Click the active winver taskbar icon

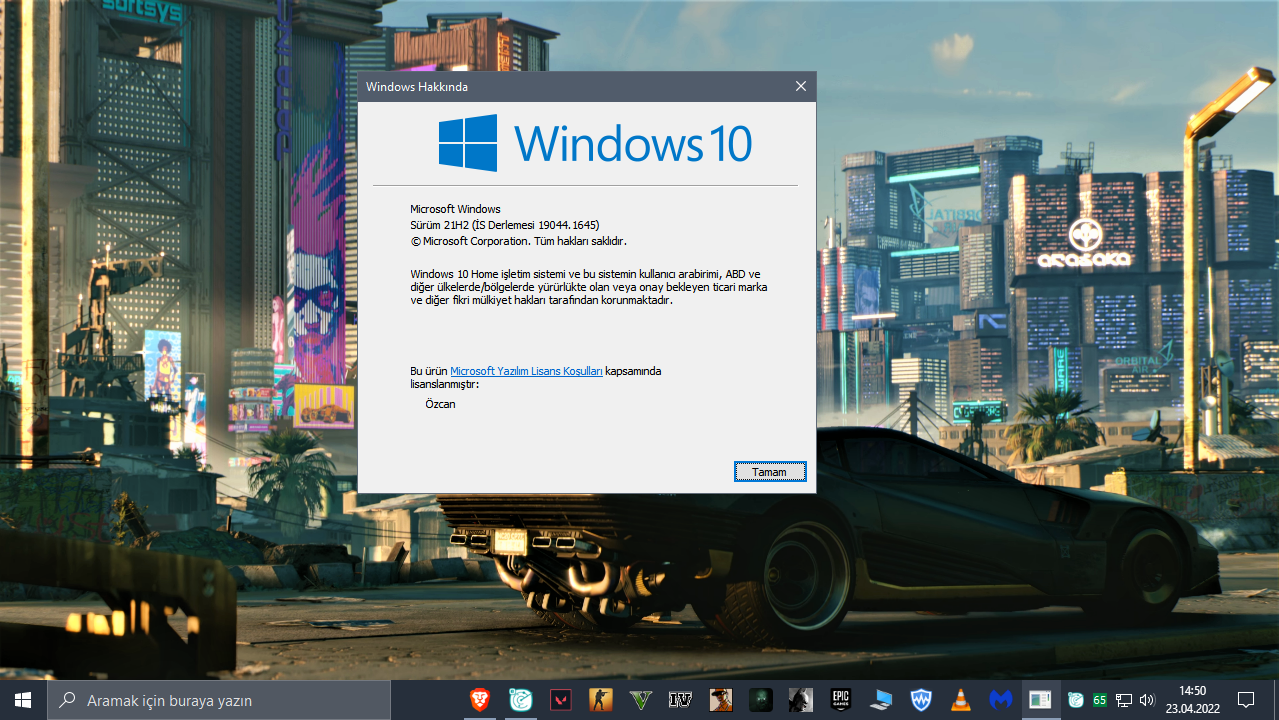[x=1041, y=700]
